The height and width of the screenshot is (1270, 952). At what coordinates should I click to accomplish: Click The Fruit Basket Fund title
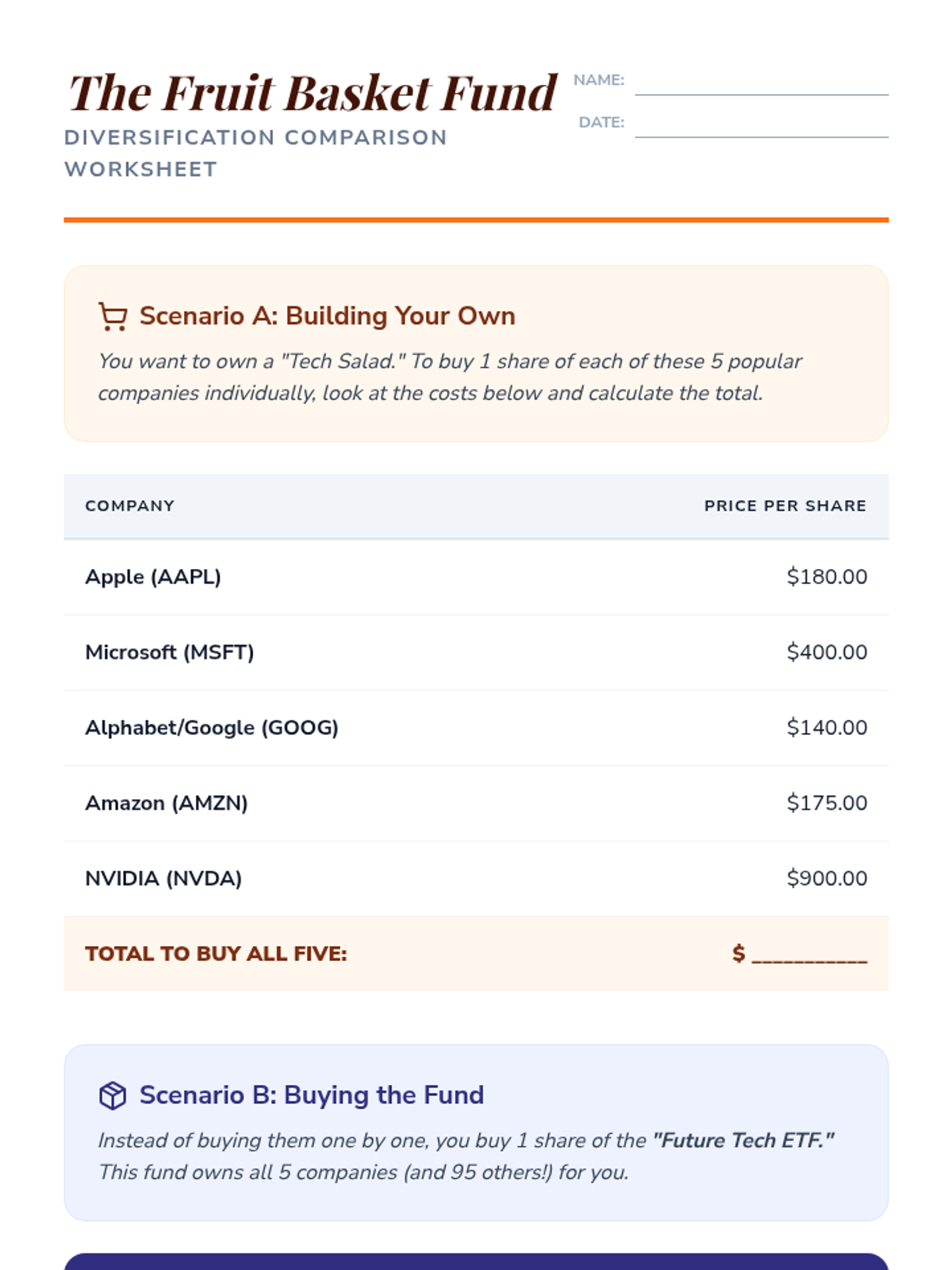313,93
